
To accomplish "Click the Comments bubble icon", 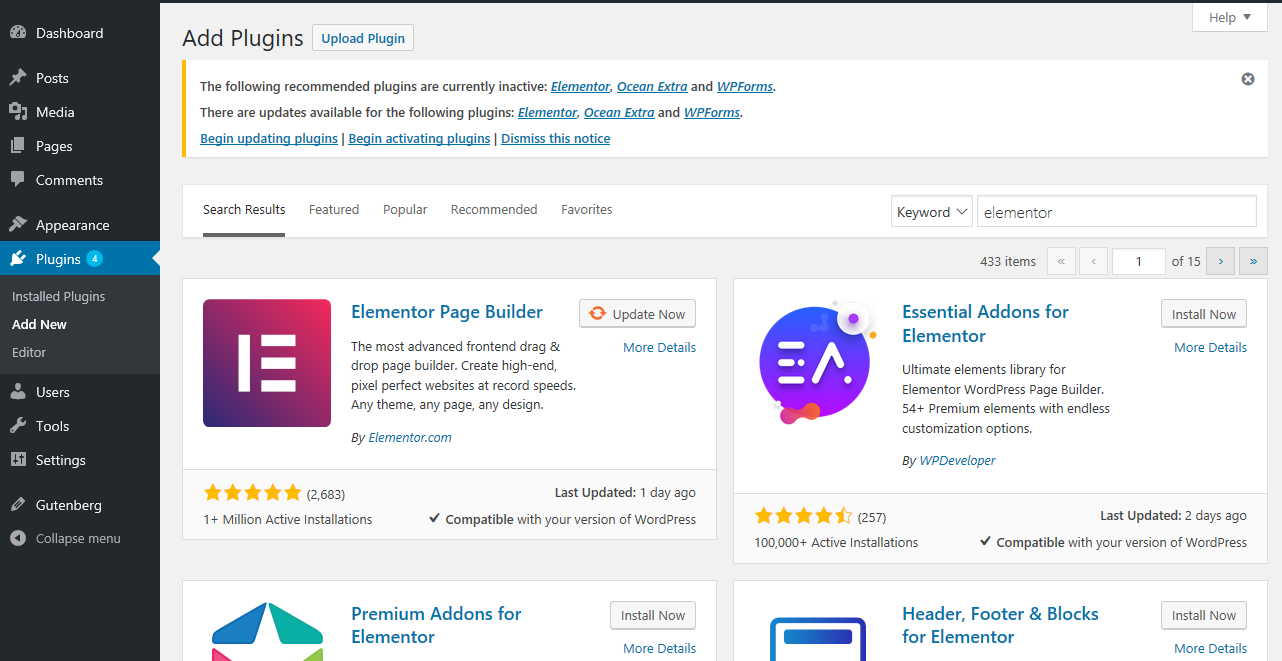I will [18, 180].
